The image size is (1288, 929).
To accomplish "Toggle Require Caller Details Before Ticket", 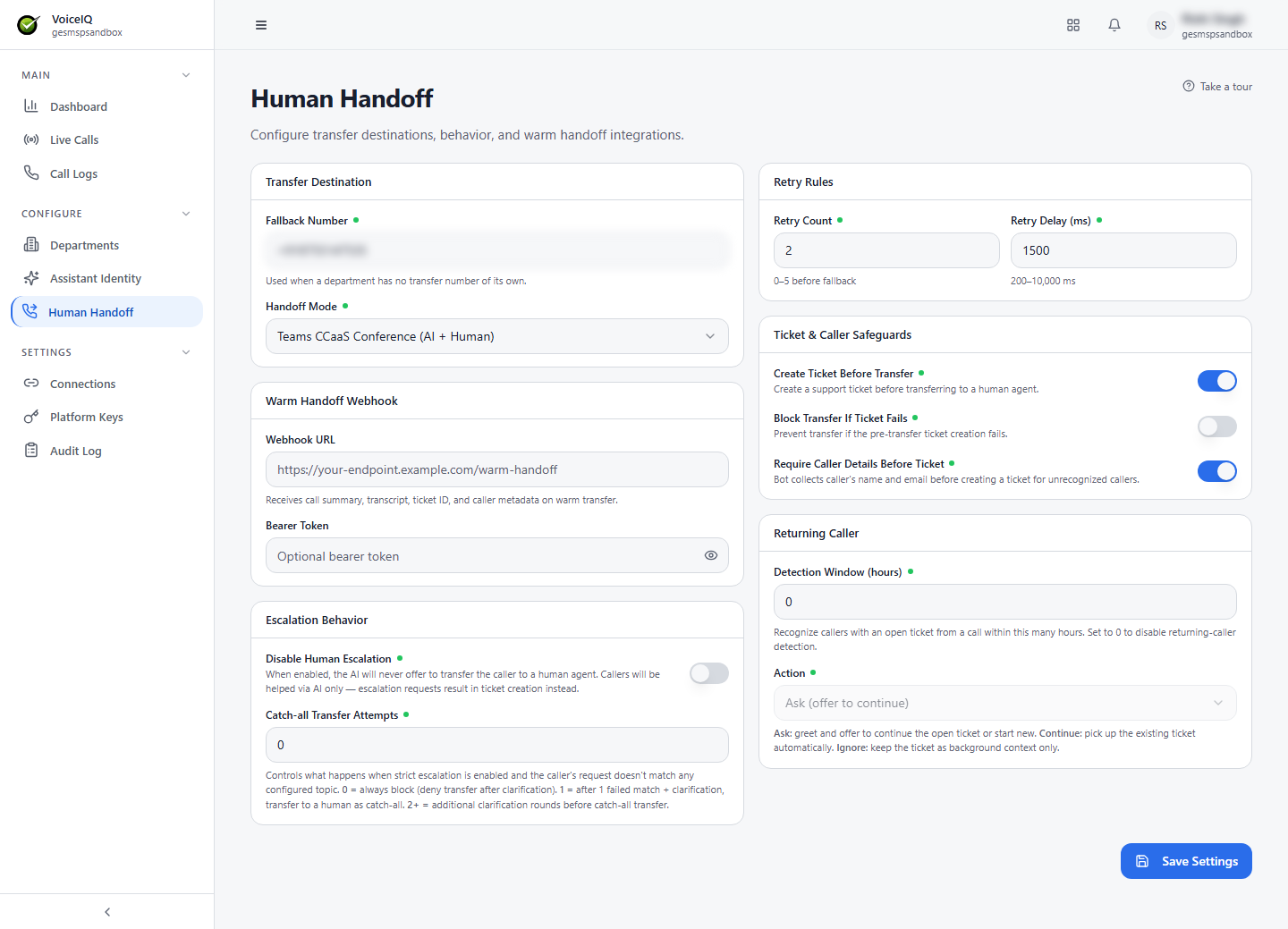I will coord(1217,471).
